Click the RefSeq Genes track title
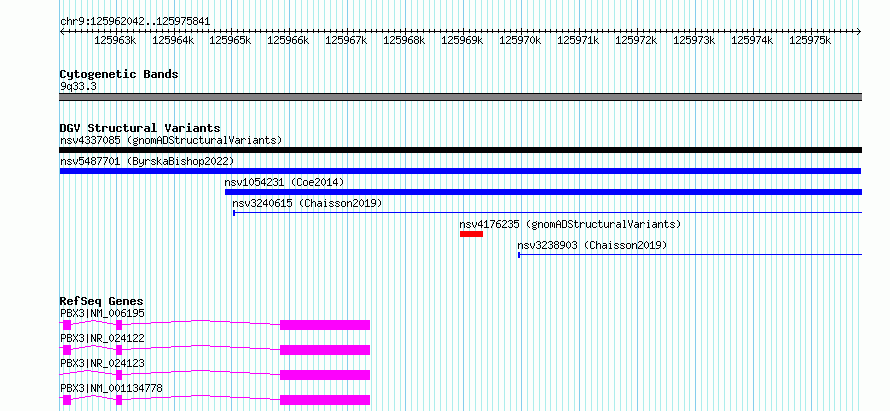 click(x=102, y=301)
